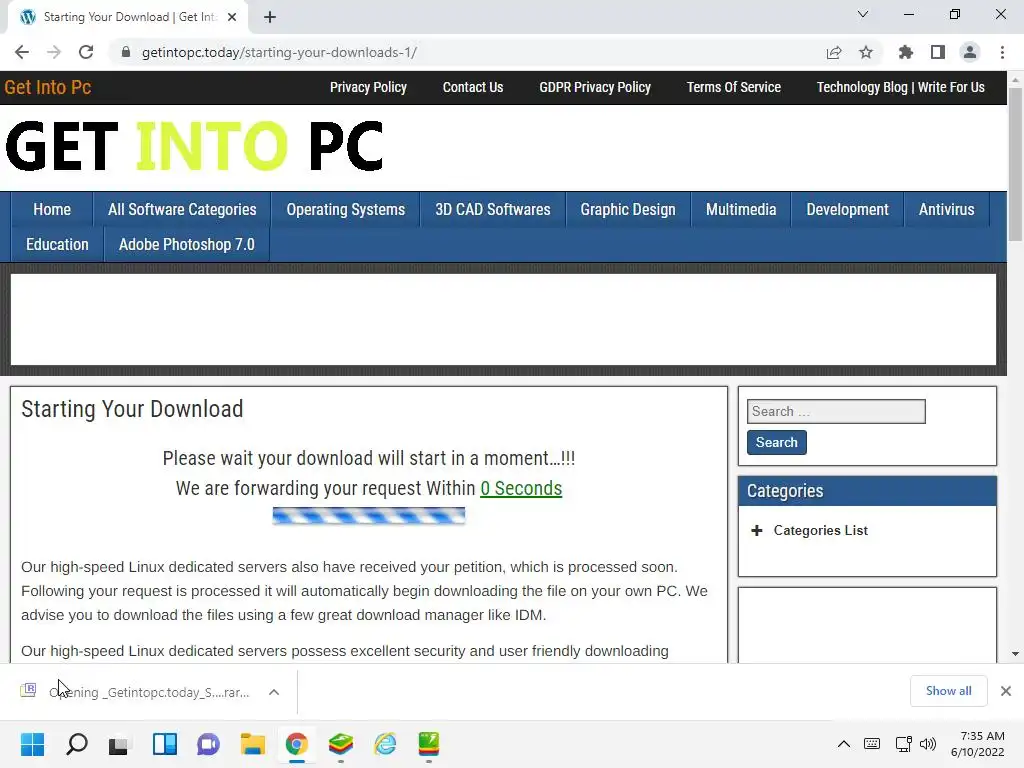This screenshot has width=1024, height=768.
Task: Open Internet Explorer from taskbar
Action: 385,744
